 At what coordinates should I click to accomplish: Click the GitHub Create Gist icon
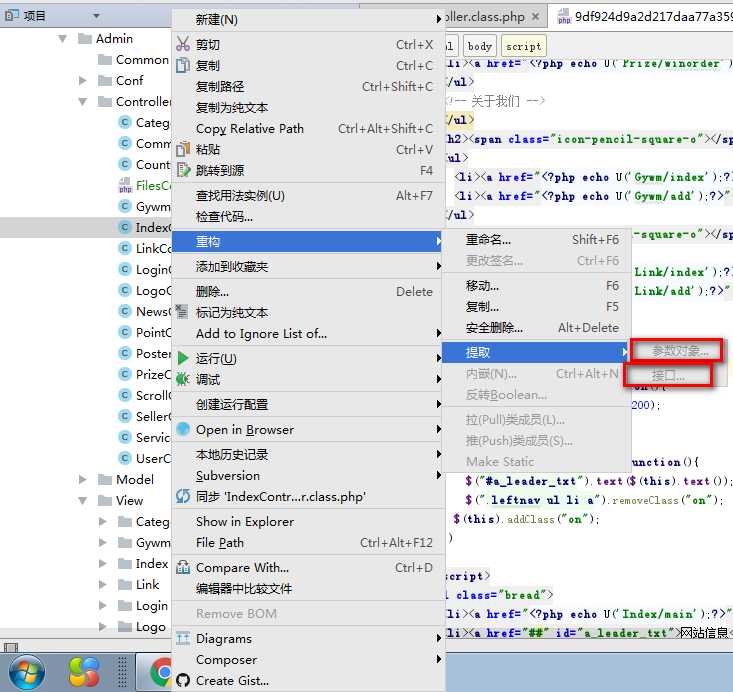[183, 680]
